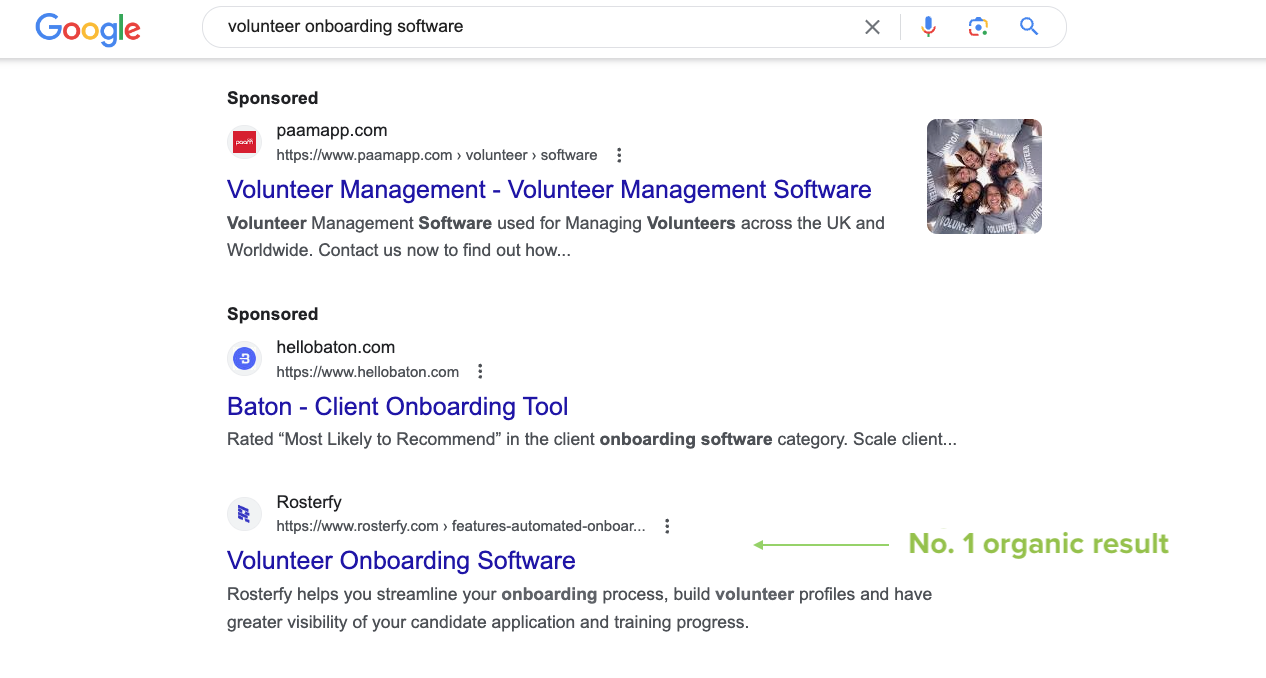Click the Rosterfy favicon
This screenshot has height=678, width=1266.
(x=244, y=514)
